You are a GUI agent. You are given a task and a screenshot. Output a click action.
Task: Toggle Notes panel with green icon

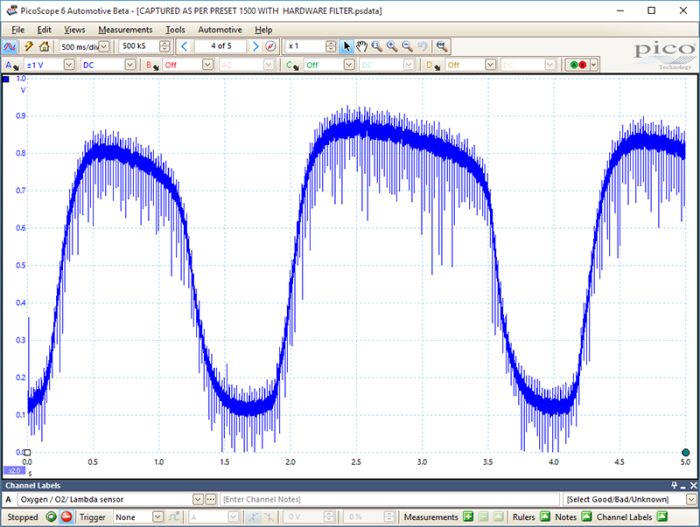(x=587, y=517)
